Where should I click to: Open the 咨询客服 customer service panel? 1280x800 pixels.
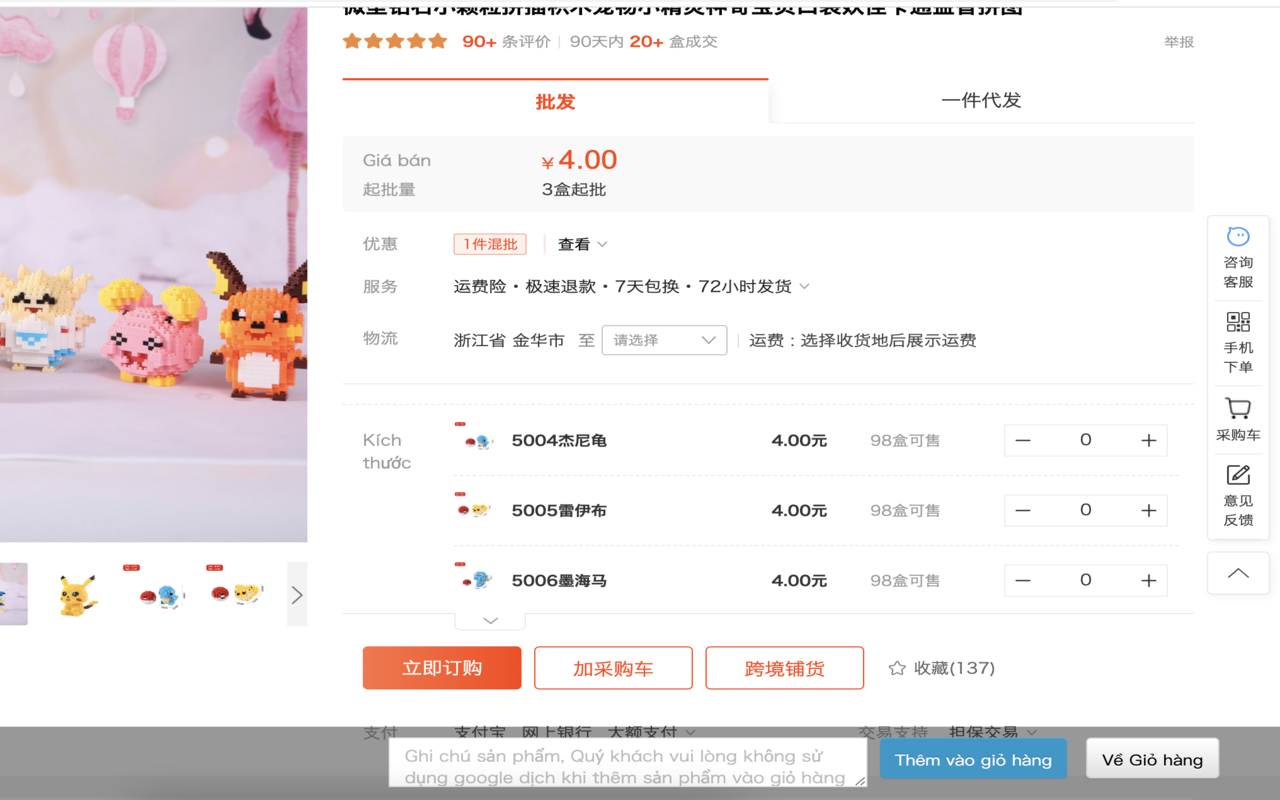1238,255
